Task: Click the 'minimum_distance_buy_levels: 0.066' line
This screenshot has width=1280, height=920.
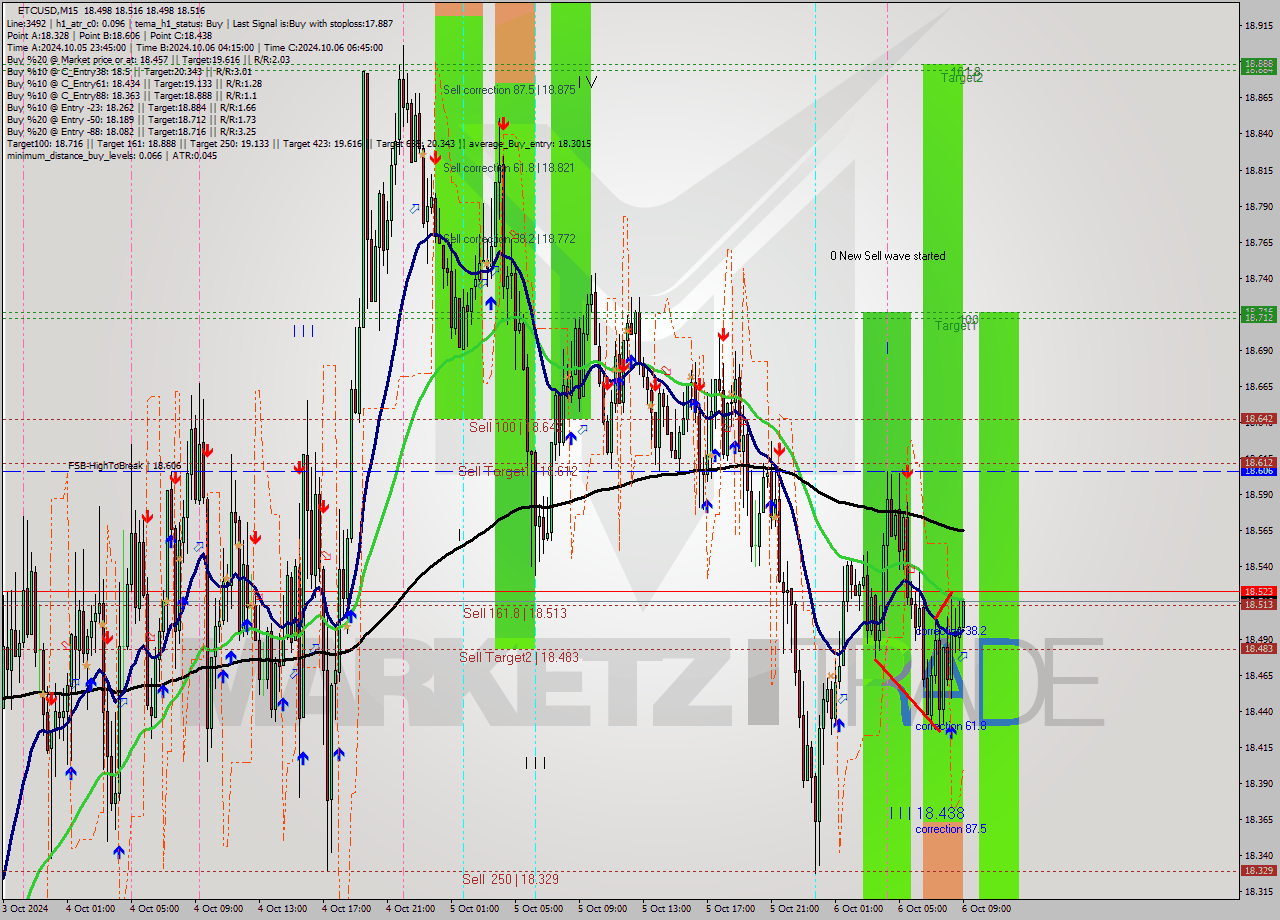Action: [111, 155]
